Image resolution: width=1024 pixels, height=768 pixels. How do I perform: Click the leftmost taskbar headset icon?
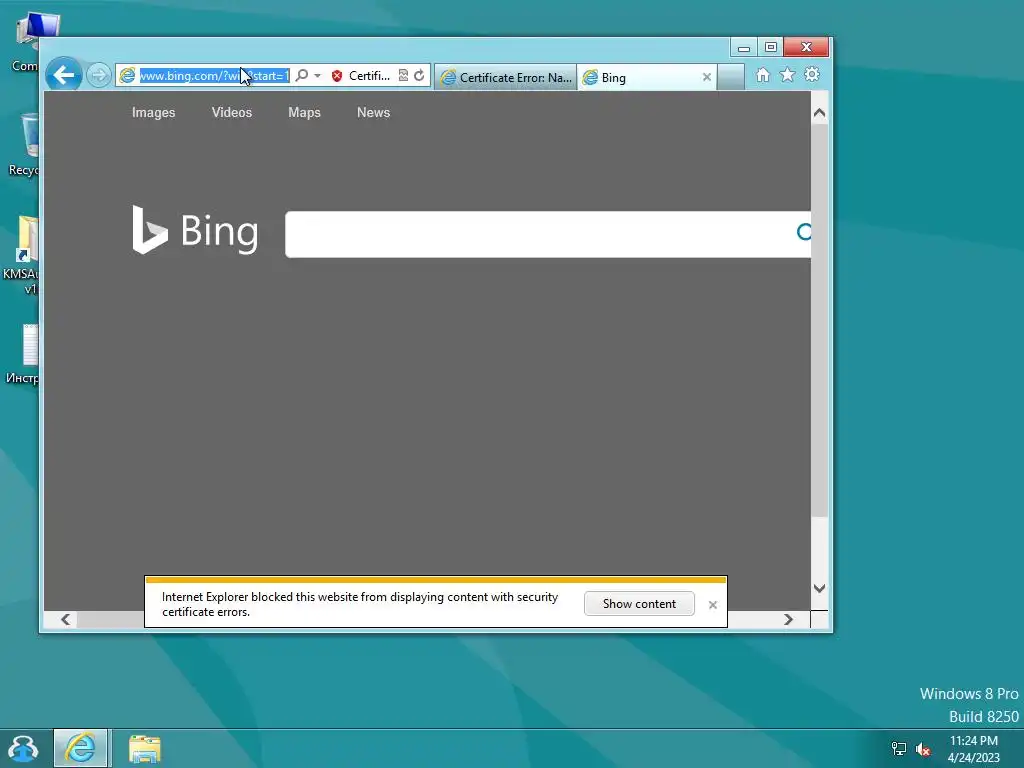click(23, 749)
